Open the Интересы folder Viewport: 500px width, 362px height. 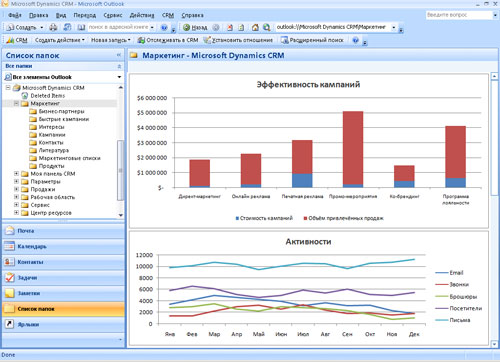tap(51, 127)
